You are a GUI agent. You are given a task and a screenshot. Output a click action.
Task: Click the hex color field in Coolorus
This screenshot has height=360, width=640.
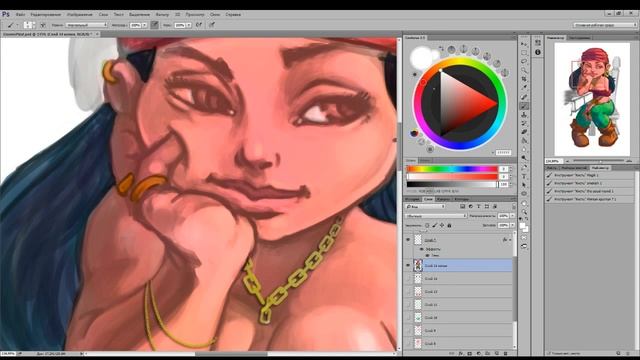[504, 152]
